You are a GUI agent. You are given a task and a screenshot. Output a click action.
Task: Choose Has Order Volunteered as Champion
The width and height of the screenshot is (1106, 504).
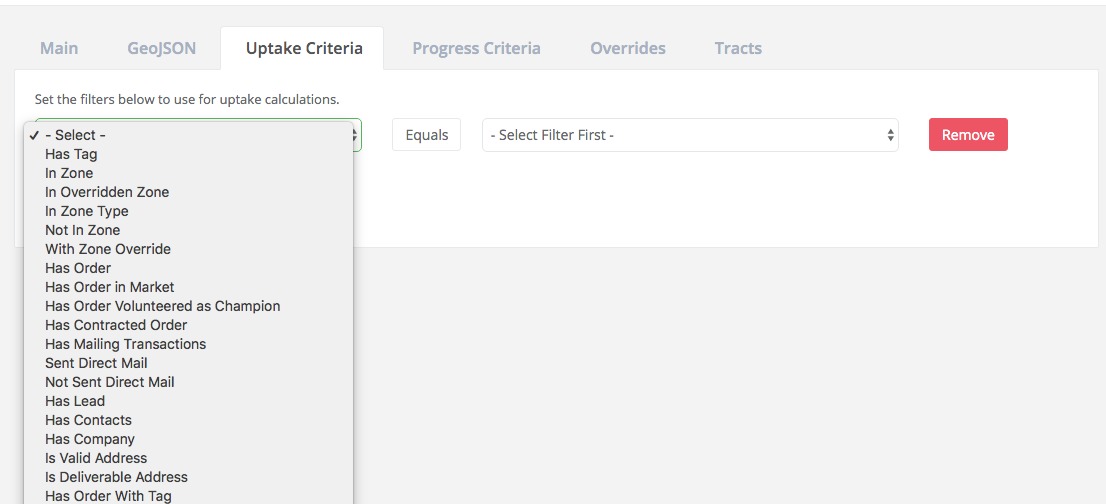pyautogui.click(x=162, y=306)
